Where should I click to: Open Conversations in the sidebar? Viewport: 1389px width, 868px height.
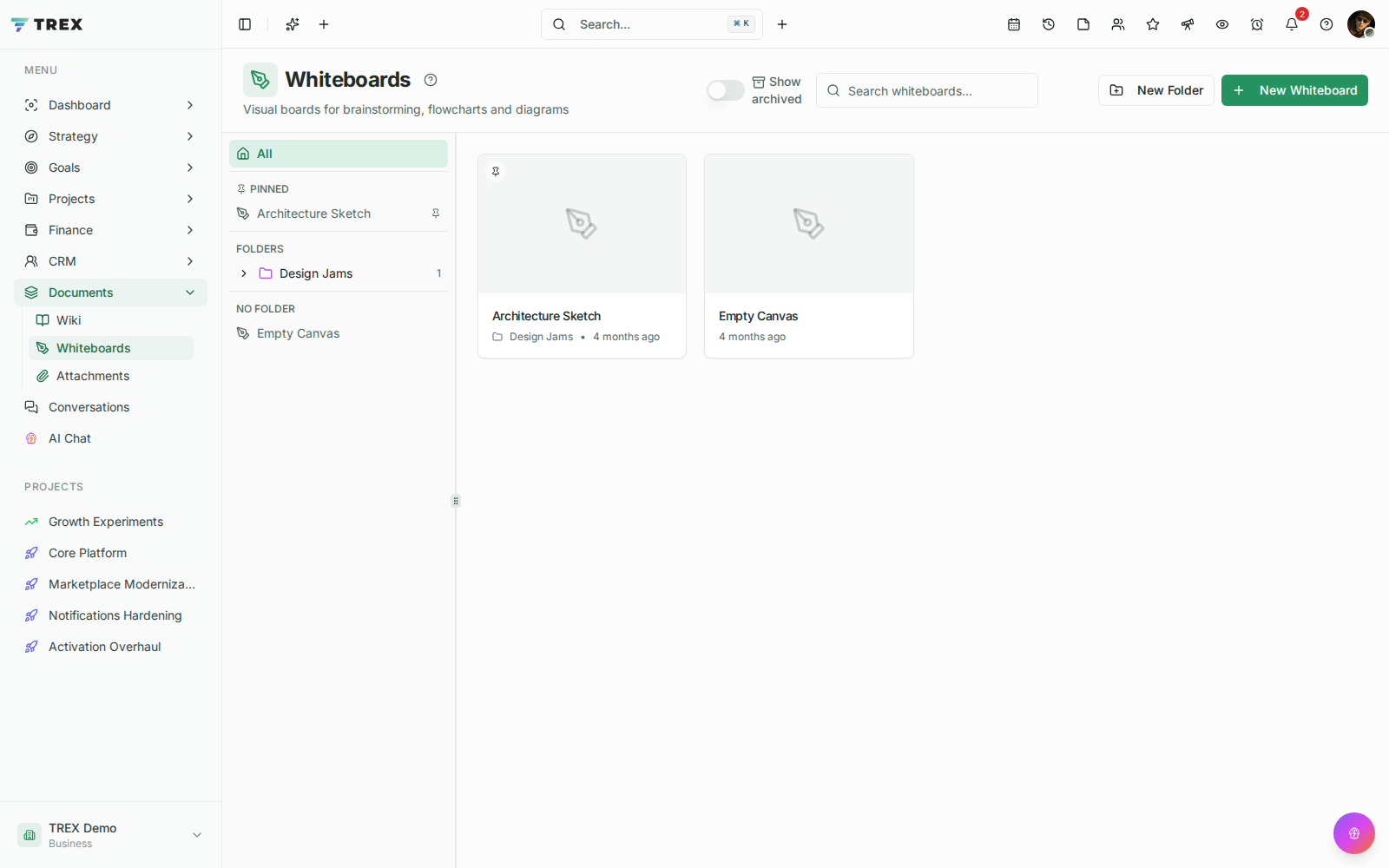[x=111, y=407]
